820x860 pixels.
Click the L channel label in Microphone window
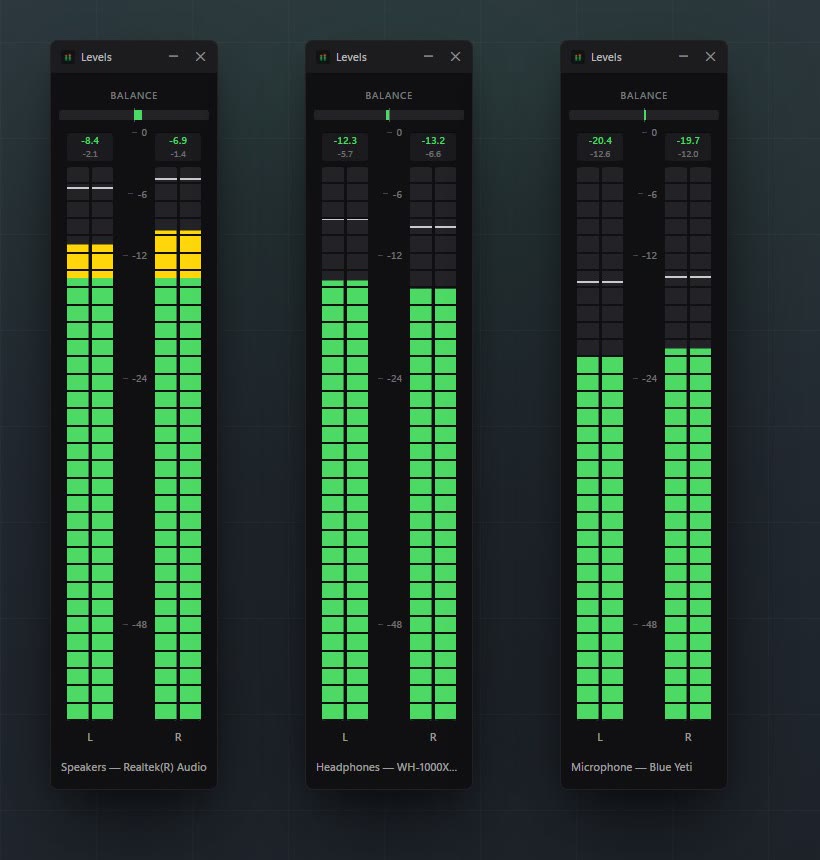pyautogui.click(x=600, y=737)
